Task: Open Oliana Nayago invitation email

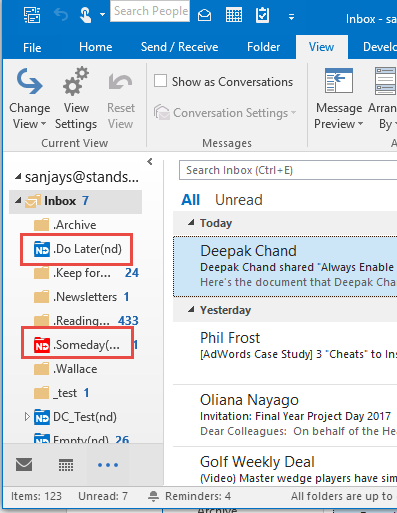Action: pos(285,415)
